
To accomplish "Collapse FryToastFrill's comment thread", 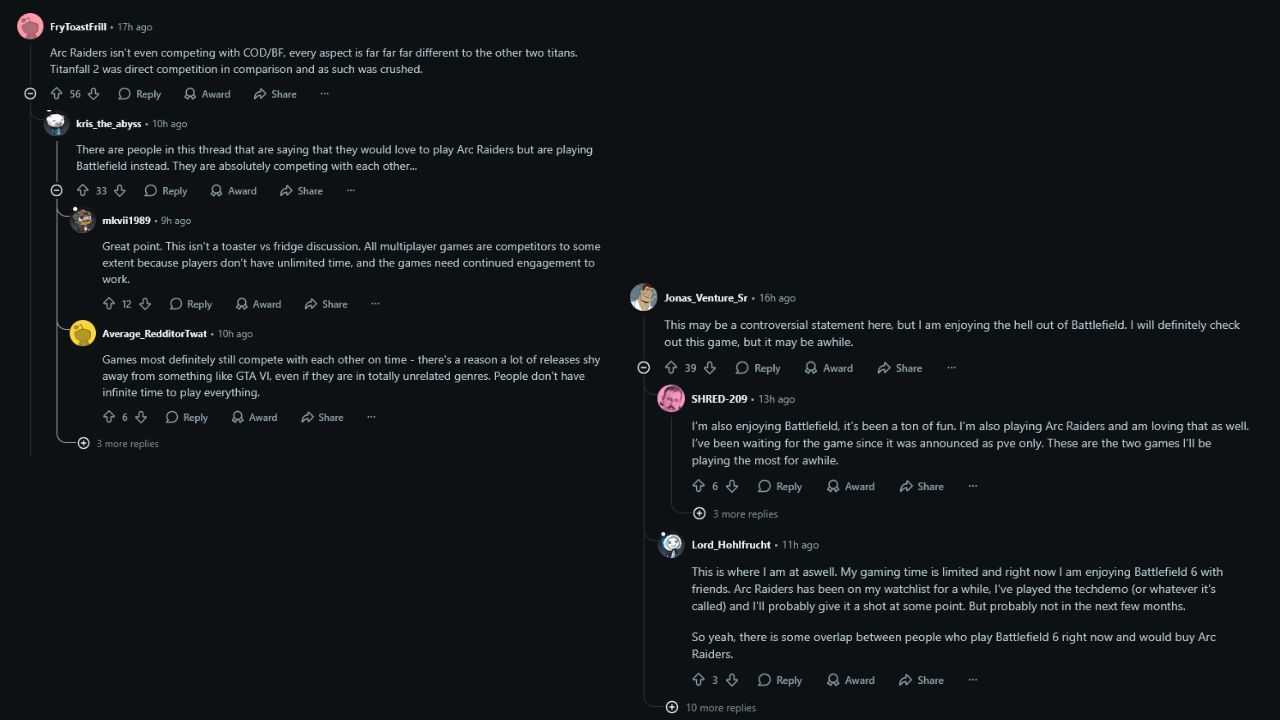I will 30,94.
